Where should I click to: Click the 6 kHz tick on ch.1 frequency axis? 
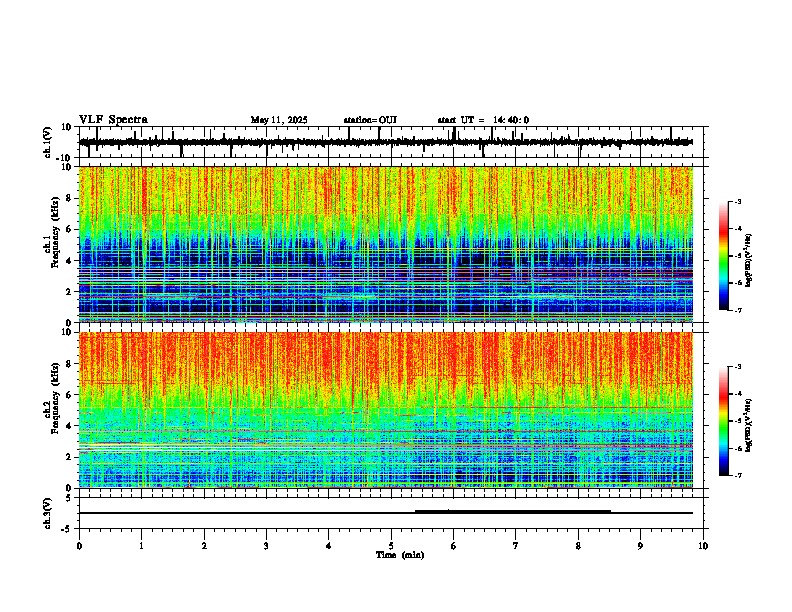[x=70, y=229]
